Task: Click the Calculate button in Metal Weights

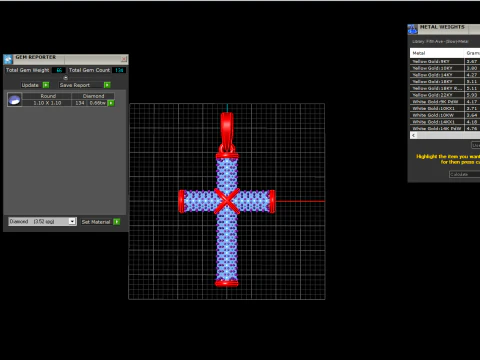Action: pos(464,174)
